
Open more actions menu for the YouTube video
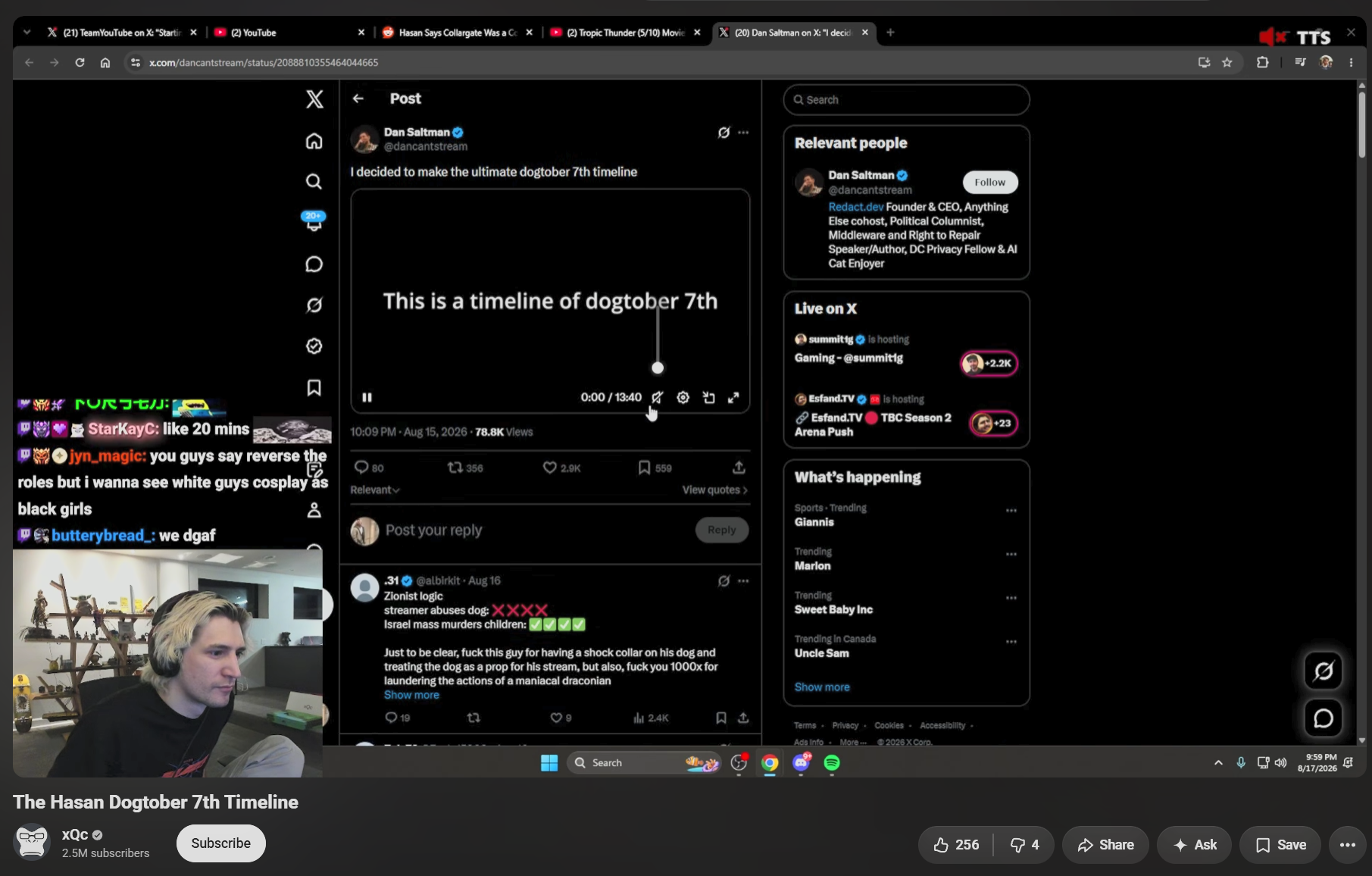[x=1347, y=845]
